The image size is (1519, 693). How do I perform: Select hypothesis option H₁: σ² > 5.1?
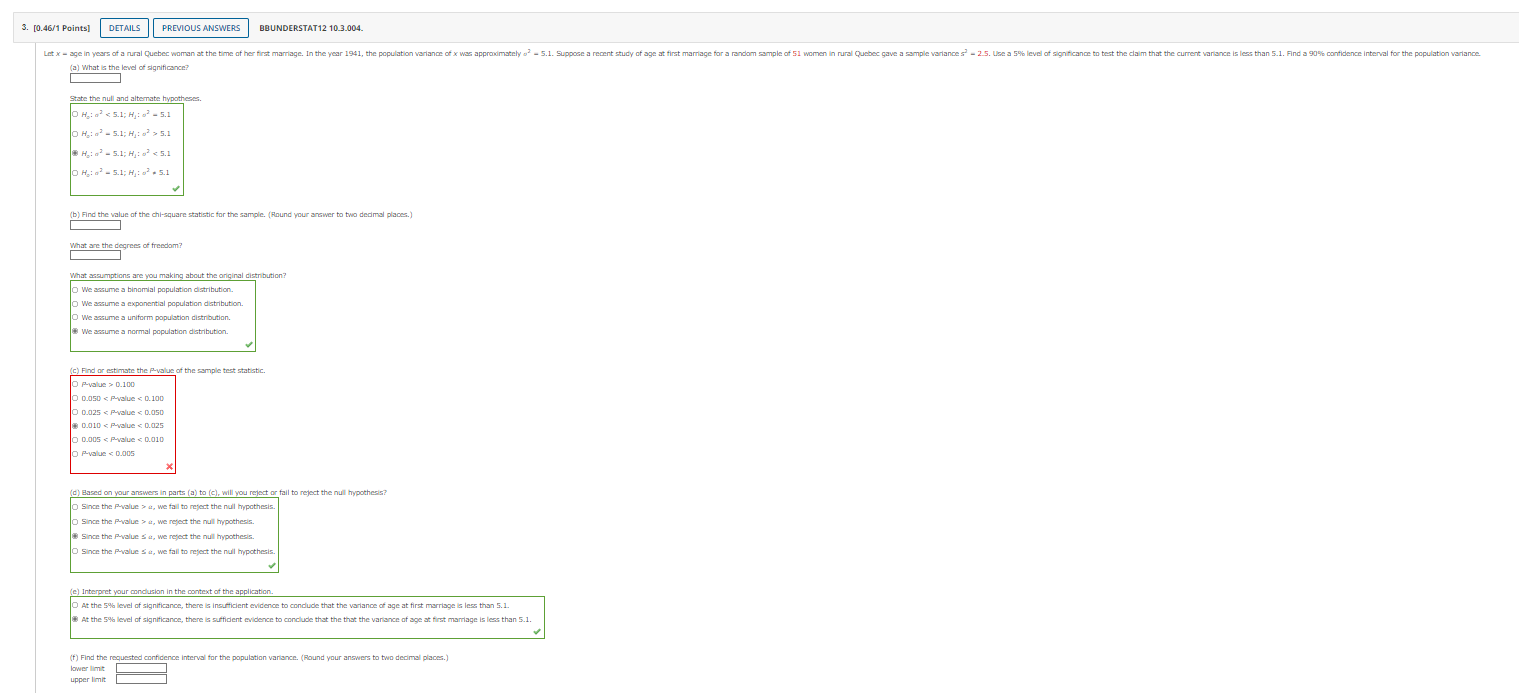pos(74,133)
